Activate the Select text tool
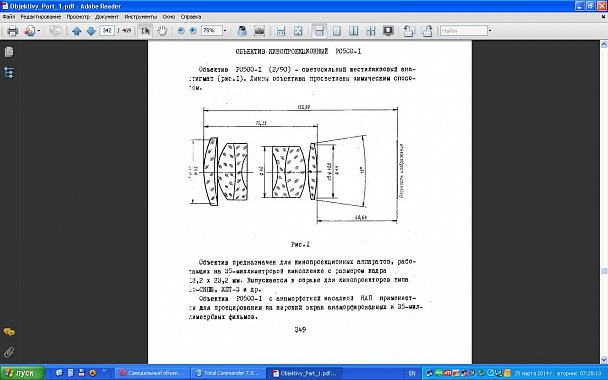 tap(145, 31)
